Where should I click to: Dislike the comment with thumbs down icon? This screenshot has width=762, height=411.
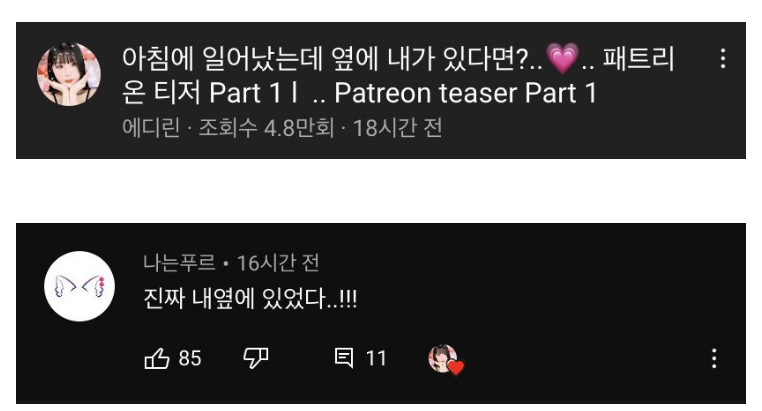pyautogui.click(x=256, y=359)
